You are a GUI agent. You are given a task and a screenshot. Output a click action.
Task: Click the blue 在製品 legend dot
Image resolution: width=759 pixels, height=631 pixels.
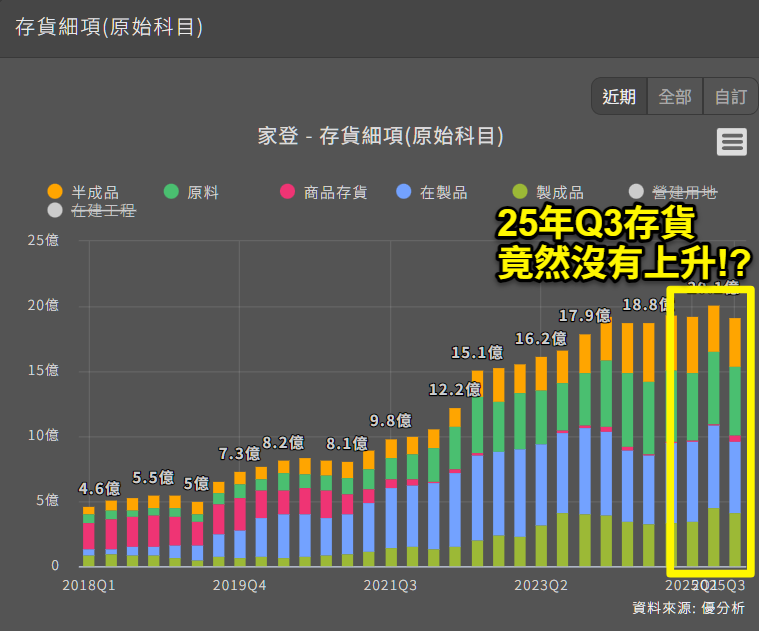click(x=404, y=192)
